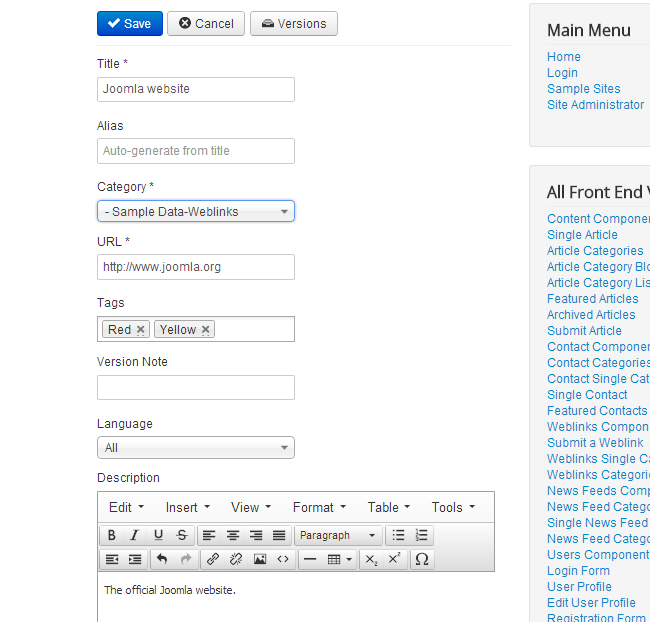
Task: Open the Paragraph format dropdown
Action: coord(338,535)
